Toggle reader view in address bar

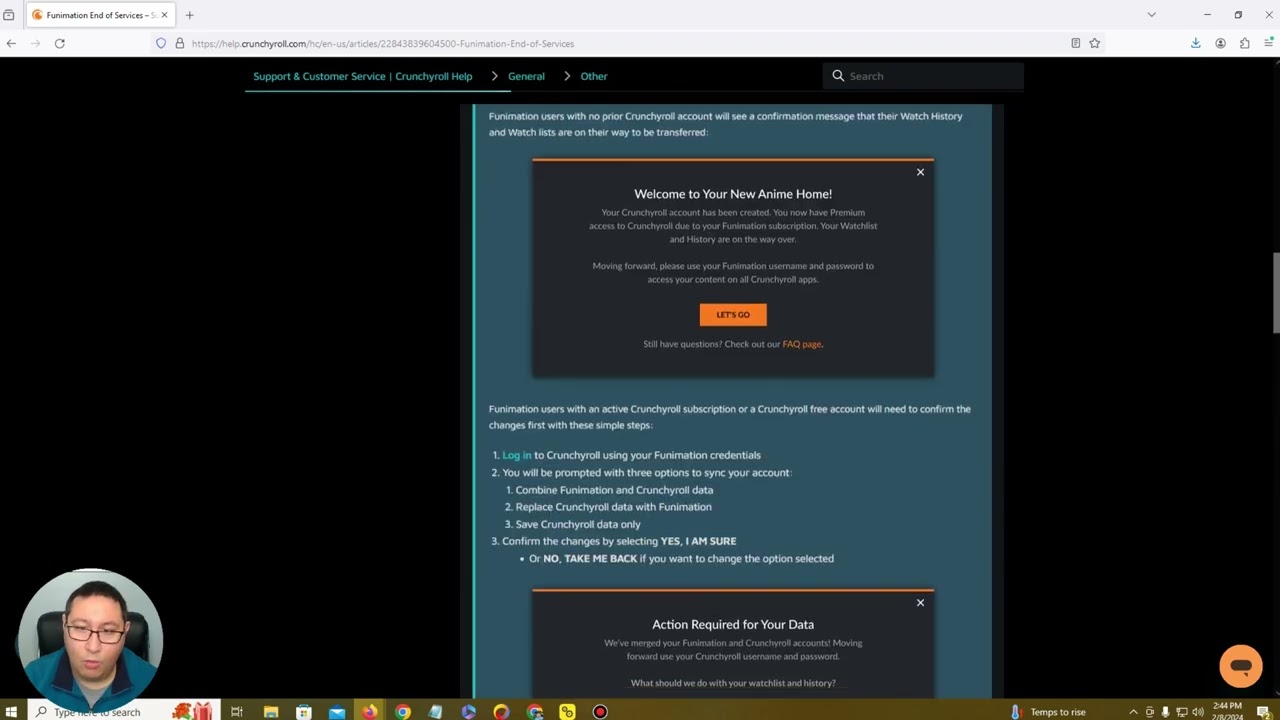1075,43
